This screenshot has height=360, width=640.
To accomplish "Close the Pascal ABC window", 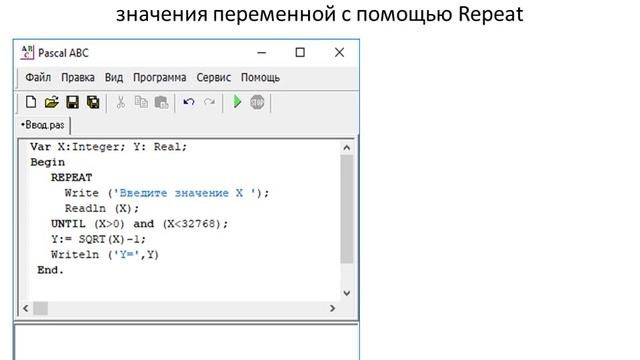I will [339, 52].
